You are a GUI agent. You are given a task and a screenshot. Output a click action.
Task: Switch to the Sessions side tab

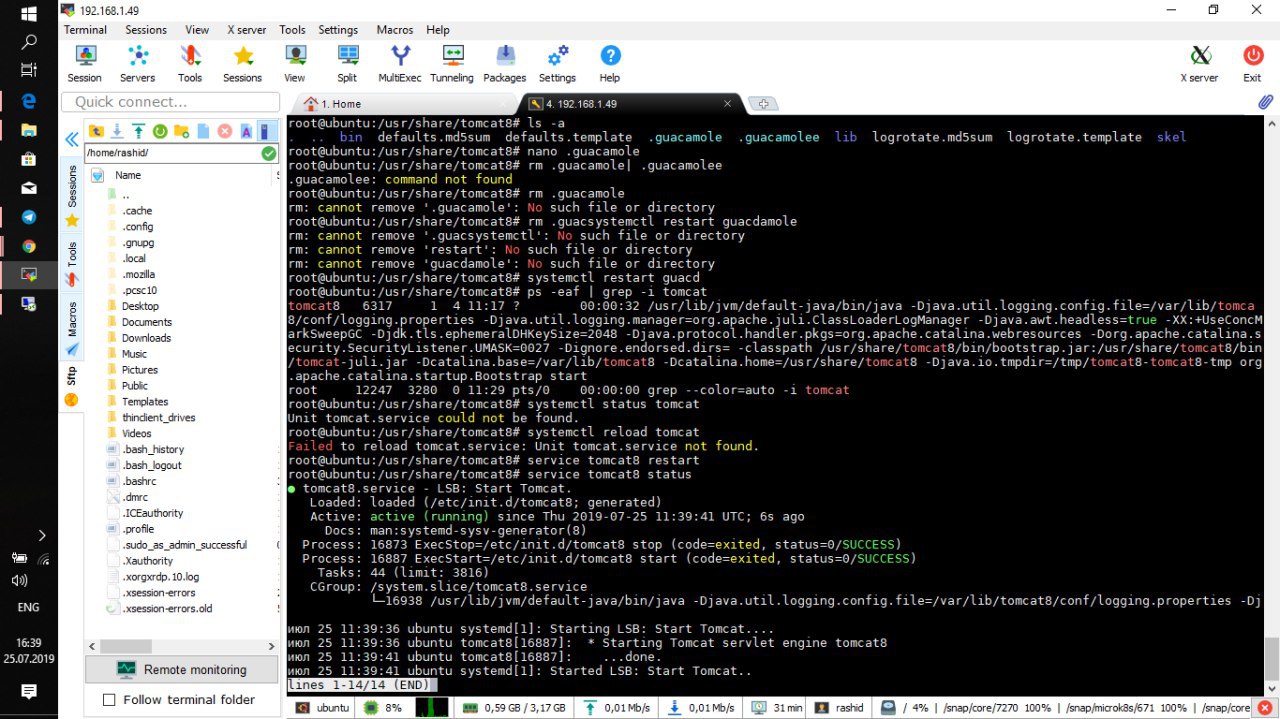72,195
